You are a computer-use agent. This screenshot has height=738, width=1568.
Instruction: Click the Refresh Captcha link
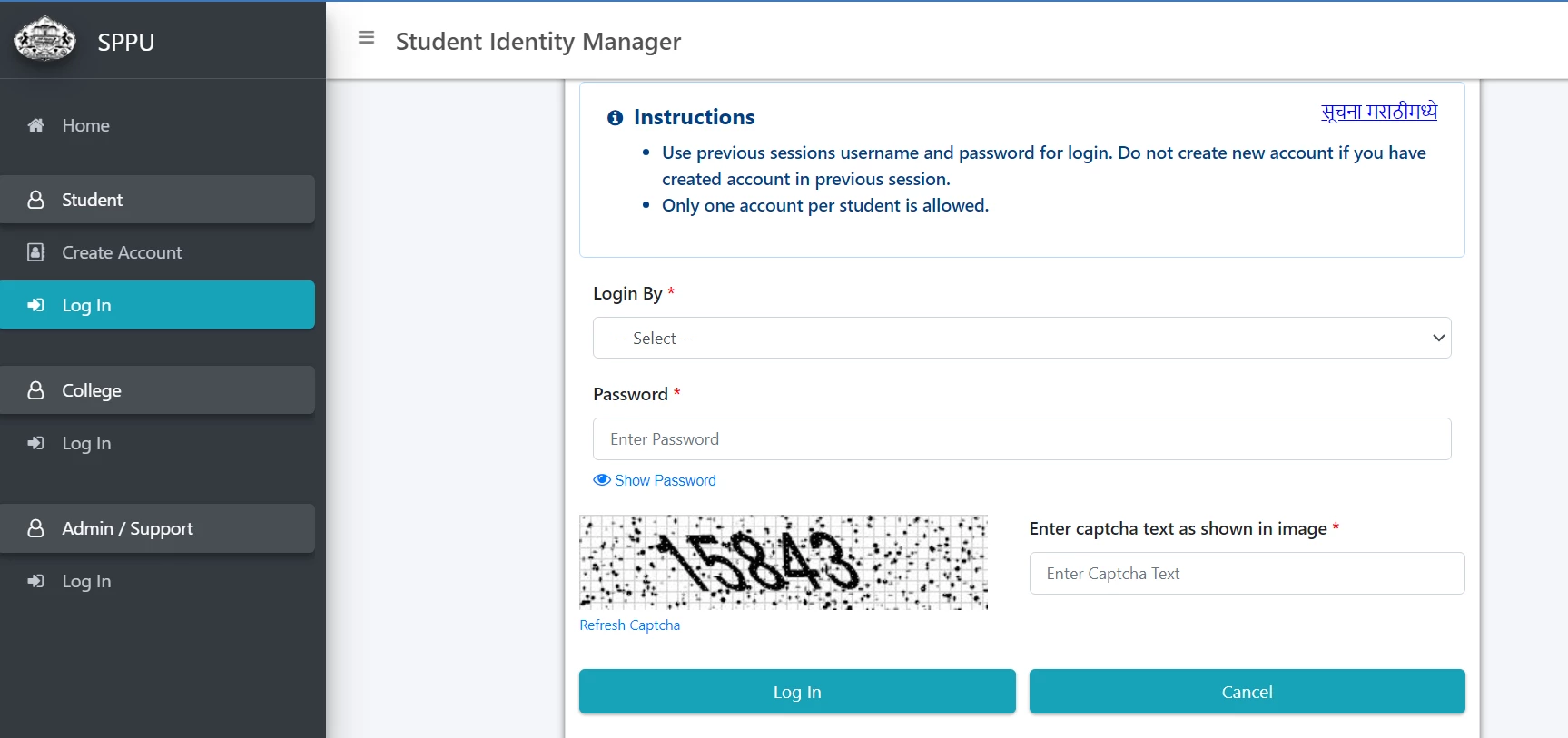[629, 625]
